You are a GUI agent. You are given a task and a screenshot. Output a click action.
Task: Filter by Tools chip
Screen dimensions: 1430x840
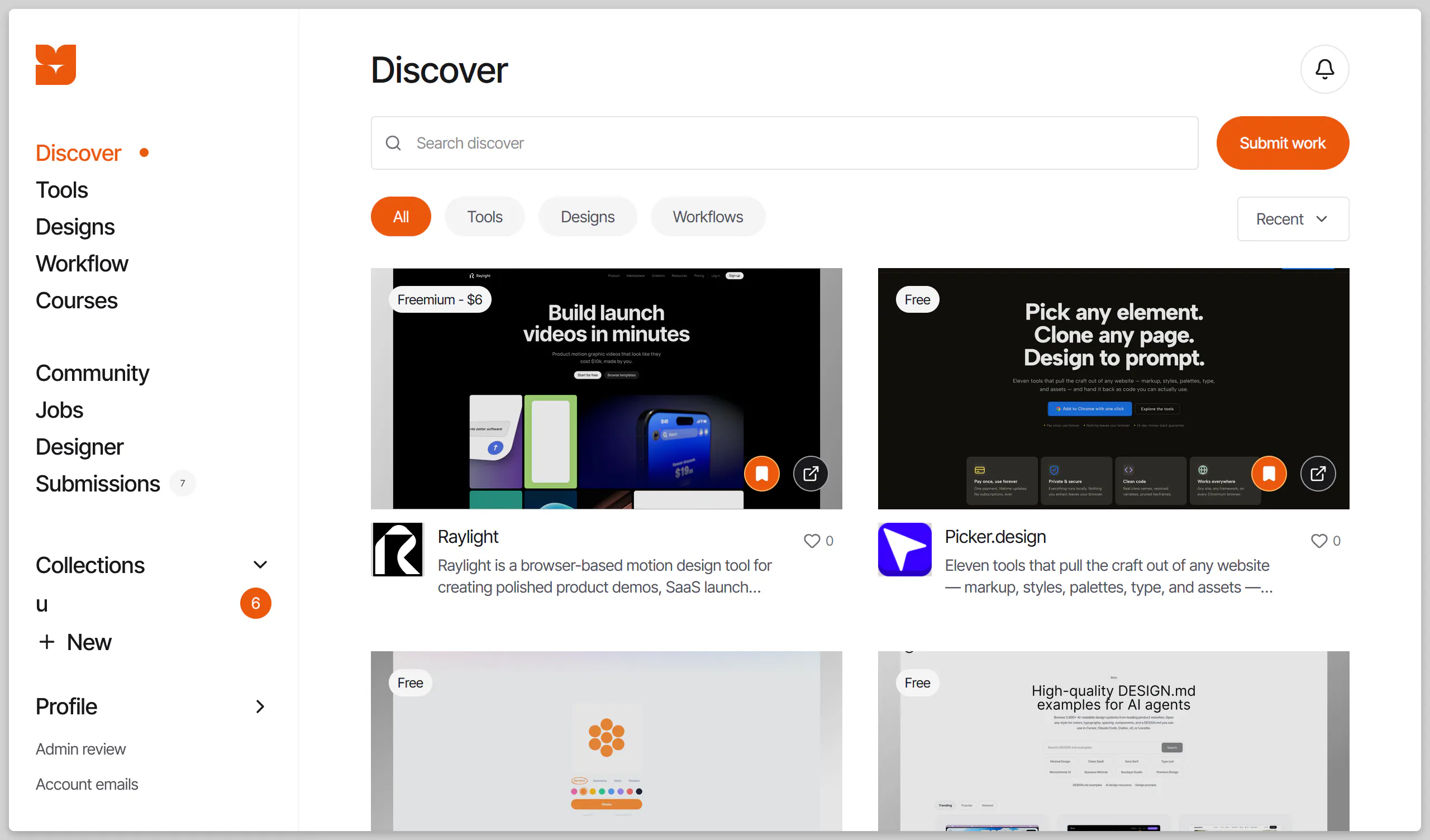point(485,216)
